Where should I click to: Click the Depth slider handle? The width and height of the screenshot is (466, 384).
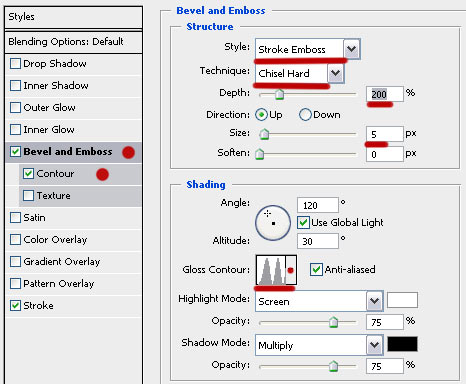coord(279,94)
